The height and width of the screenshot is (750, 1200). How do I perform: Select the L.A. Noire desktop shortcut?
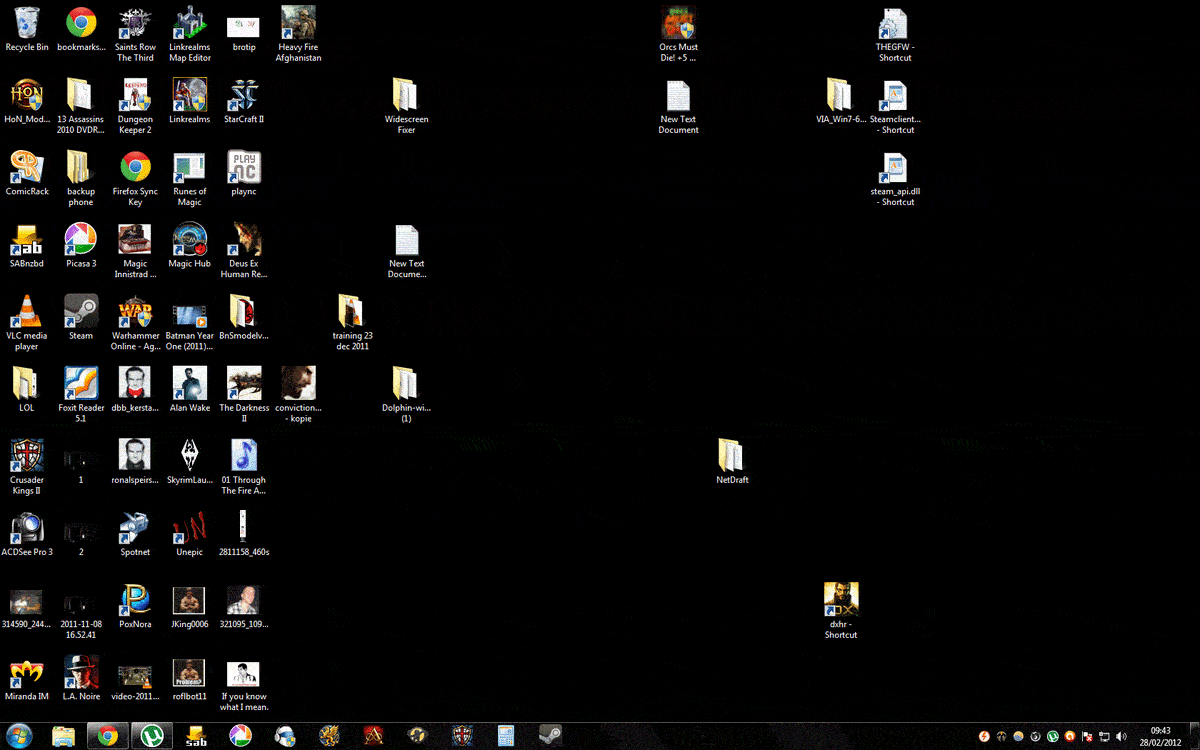(x=81, y=672)
